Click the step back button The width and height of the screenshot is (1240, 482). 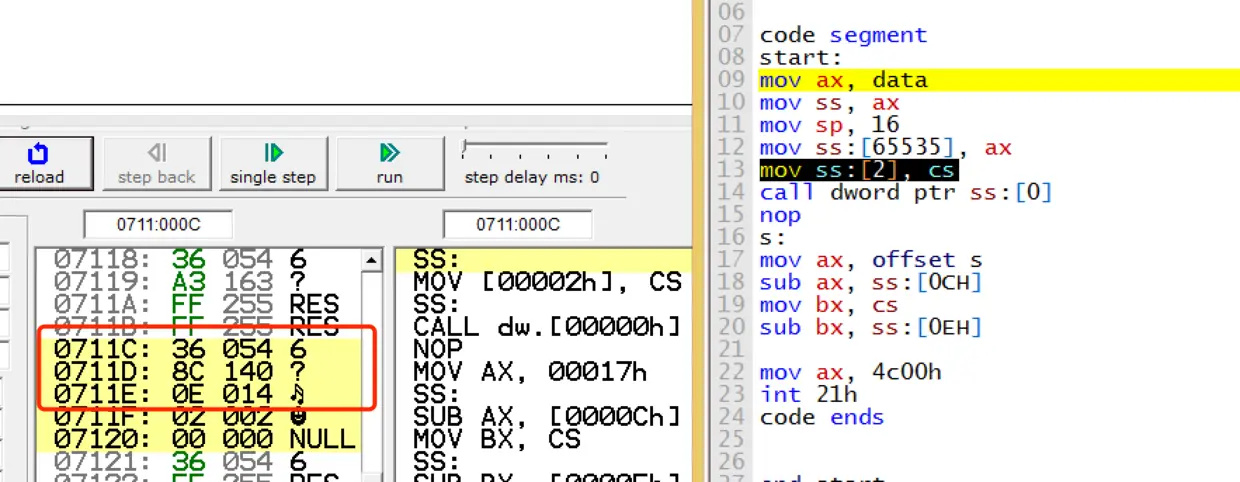coord(157,163)
